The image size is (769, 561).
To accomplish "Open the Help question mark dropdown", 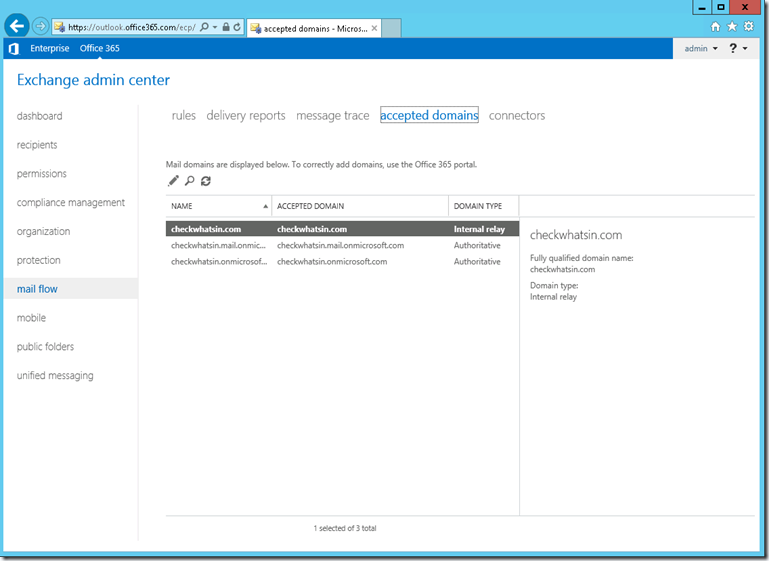I will tap(738, 48).
